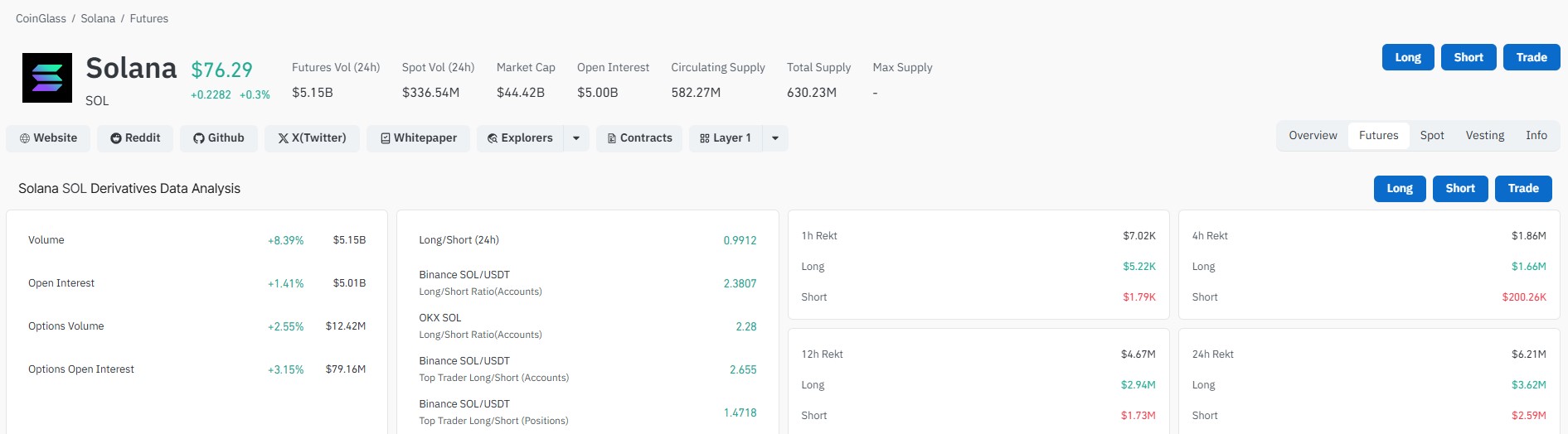Click the Futures breadcrumb link
Image resolution: width=1568 pixels, height=434 pixels.
click(149, 18)
